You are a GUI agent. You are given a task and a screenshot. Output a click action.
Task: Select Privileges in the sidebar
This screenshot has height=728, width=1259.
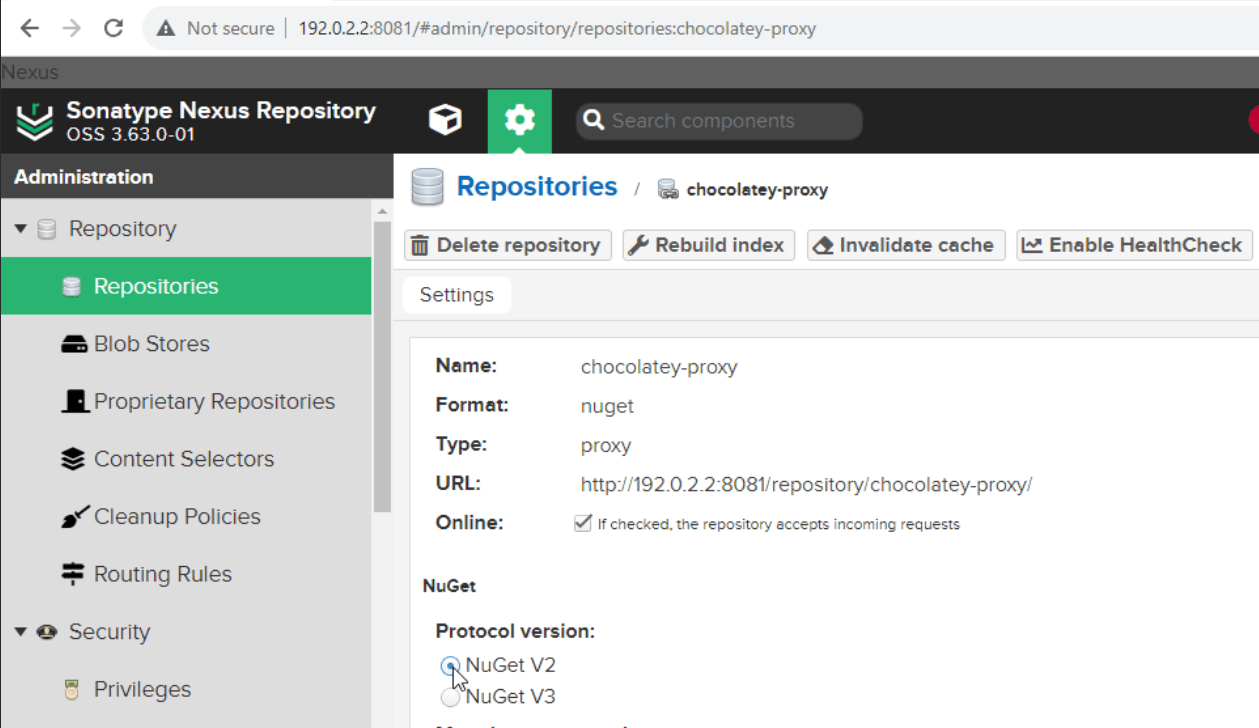(142, 690)
